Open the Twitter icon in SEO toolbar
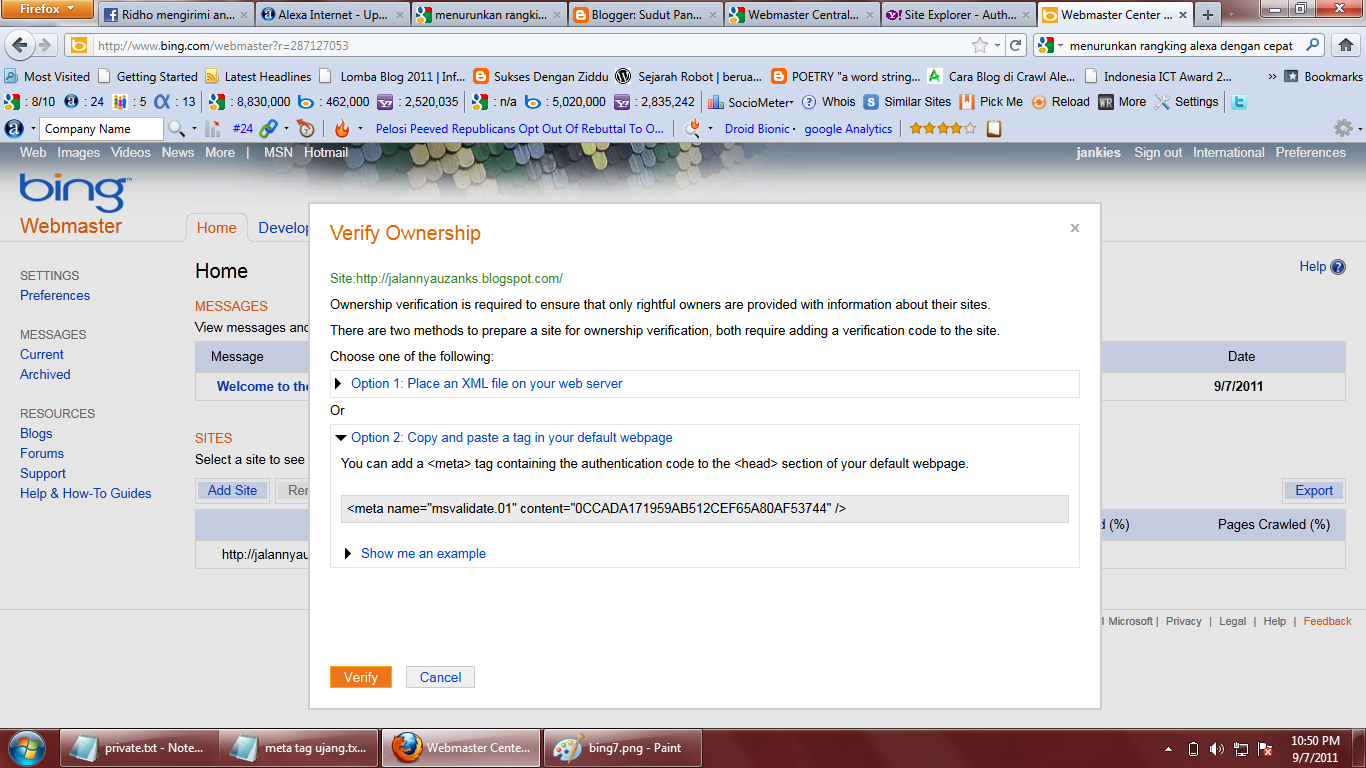 [1239, 102]
